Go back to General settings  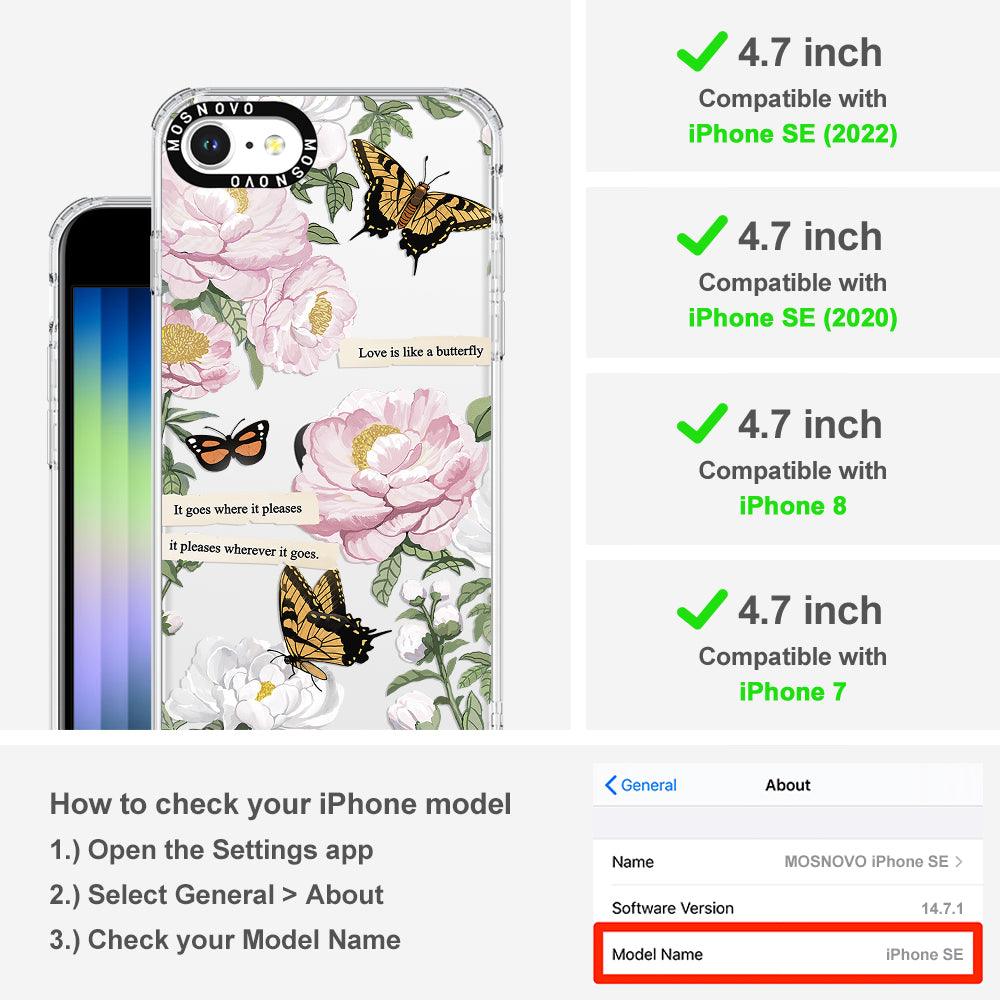(641, 785)
